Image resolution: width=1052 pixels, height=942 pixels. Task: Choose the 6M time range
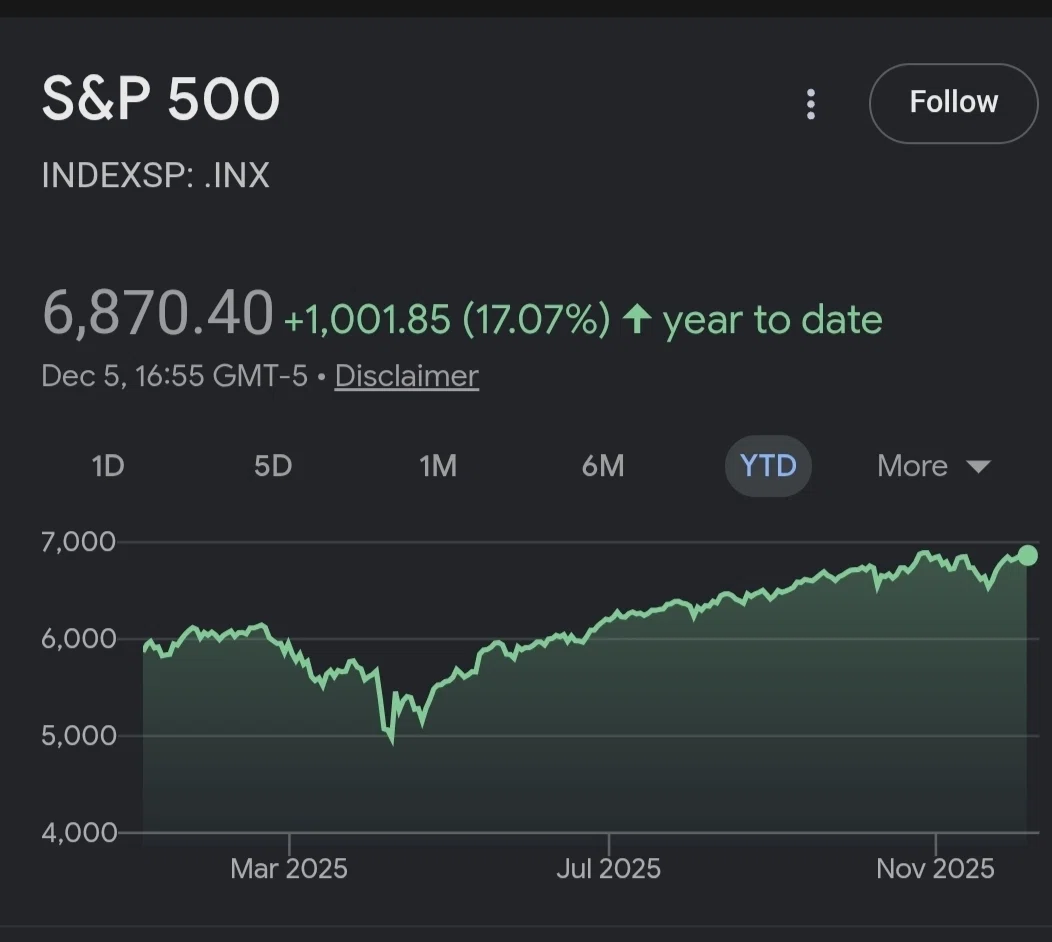[x=603, y=466]
